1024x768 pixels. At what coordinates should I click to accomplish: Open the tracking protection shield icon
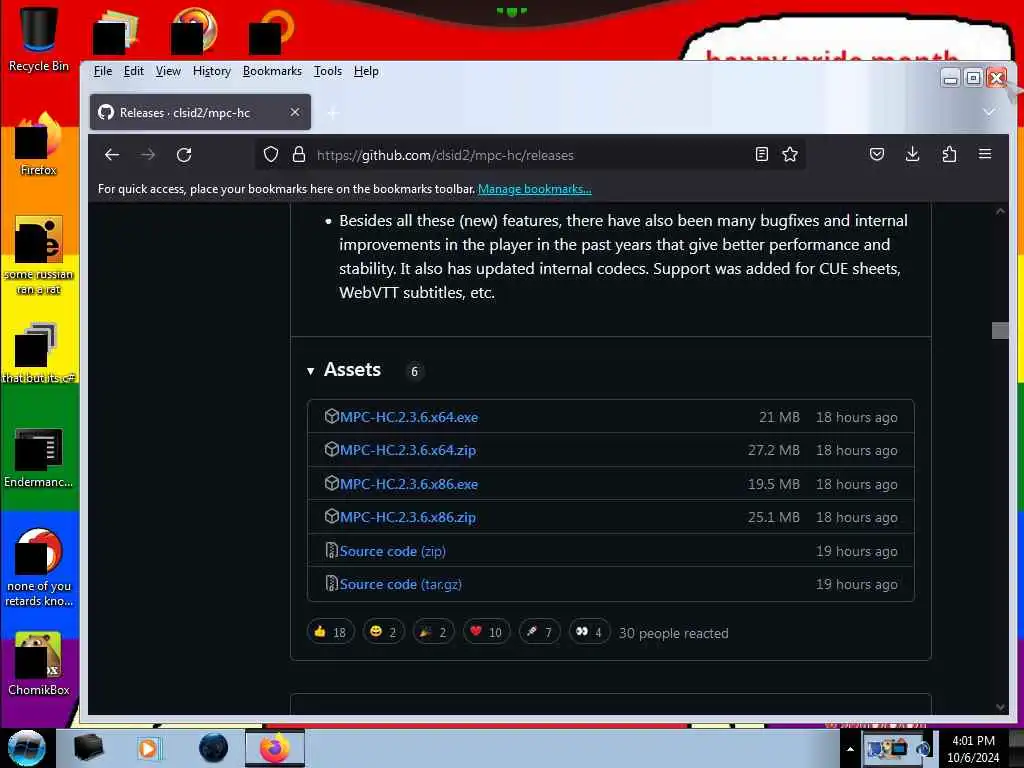tap(270, 155)
